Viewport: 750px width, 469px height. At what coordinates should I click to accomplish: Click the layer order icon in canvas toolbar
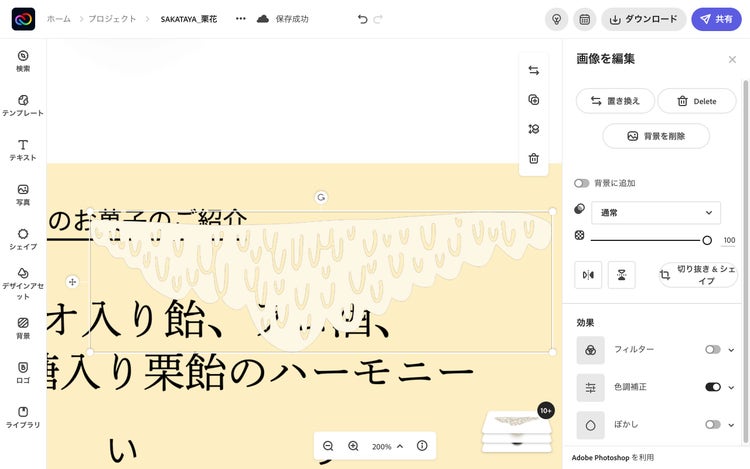pyautogui.click(x=534, y=129)
